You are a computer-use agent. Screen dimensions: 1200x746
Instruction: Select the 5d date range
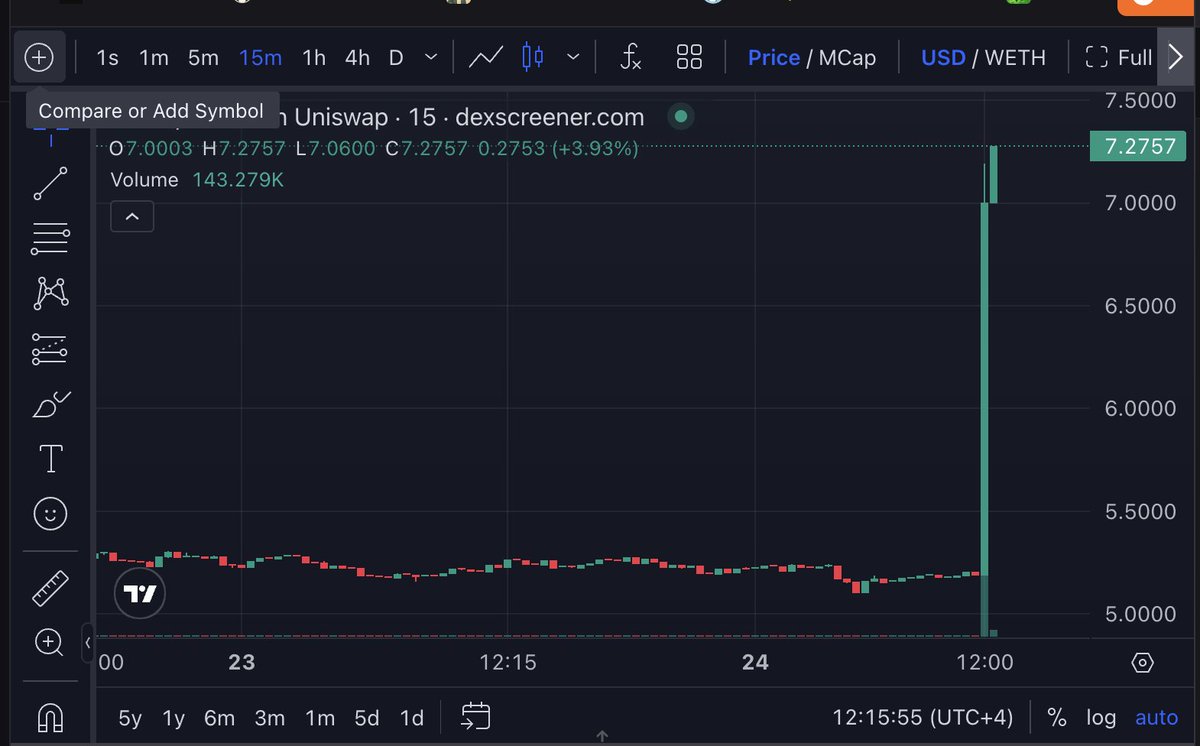pos(367,718)
